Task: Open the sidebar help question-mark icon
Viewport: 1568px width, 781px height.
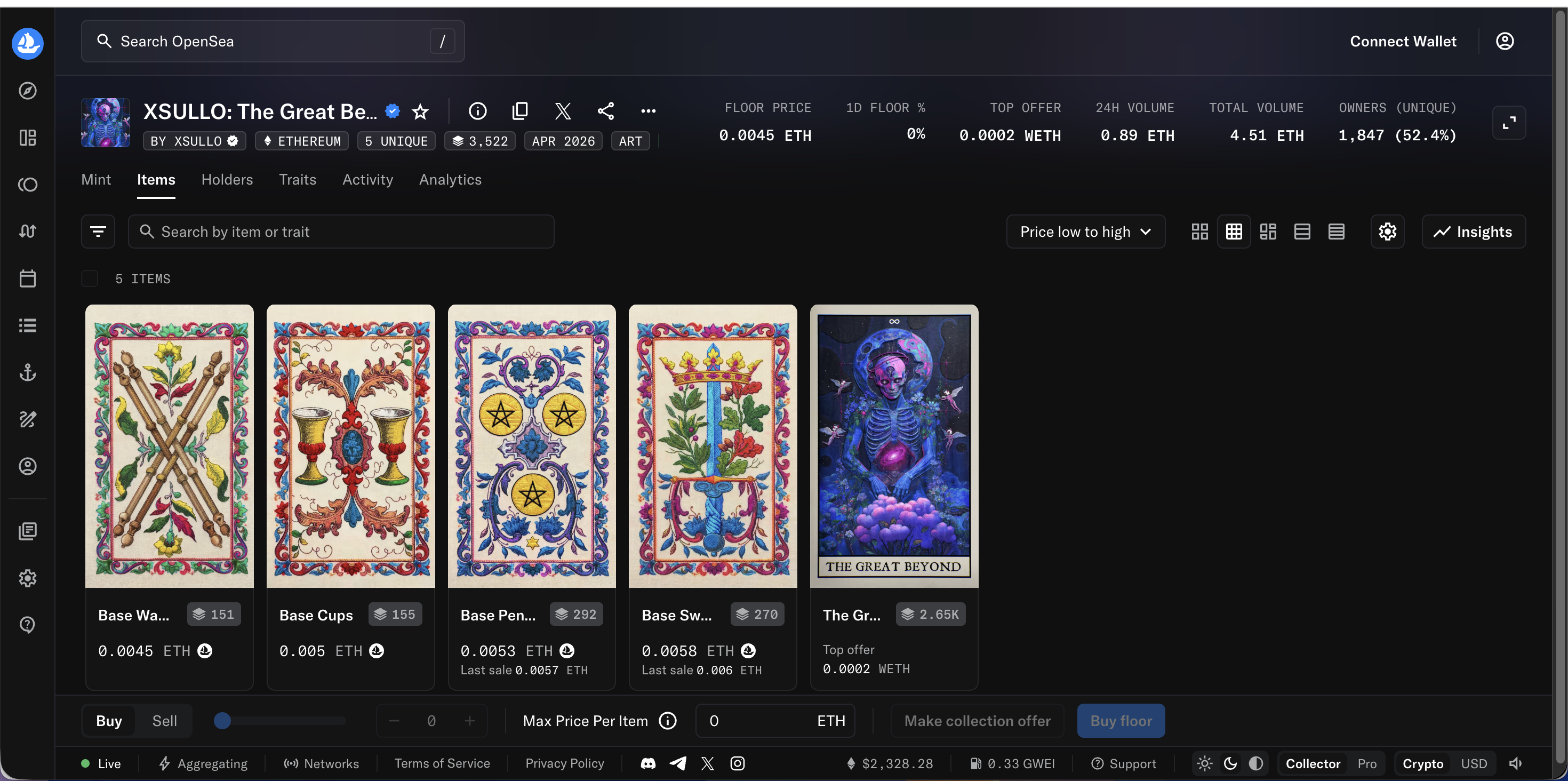Action: pyautogui.click(x=27, y=625)
